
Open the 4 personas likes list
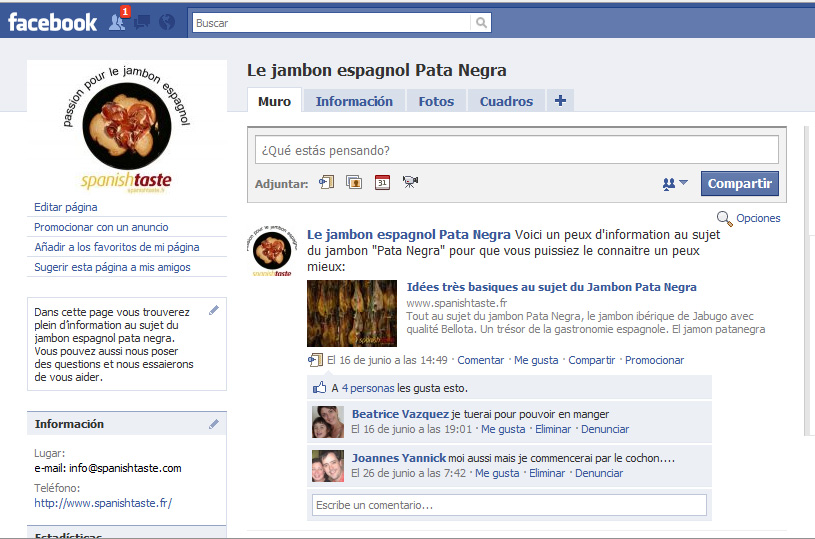(368, 388)
